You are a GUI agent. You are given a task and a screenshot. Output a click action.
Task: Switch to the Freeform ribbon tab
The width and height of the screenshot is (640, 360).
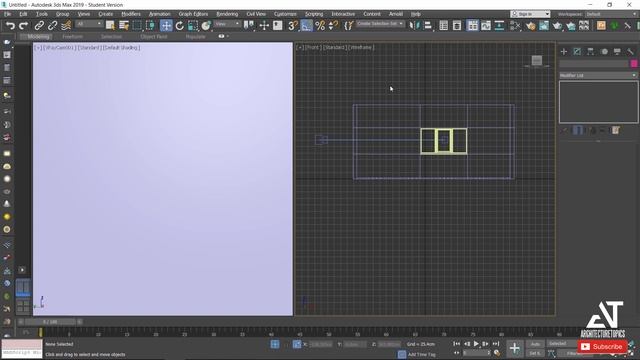pos(73,36)
